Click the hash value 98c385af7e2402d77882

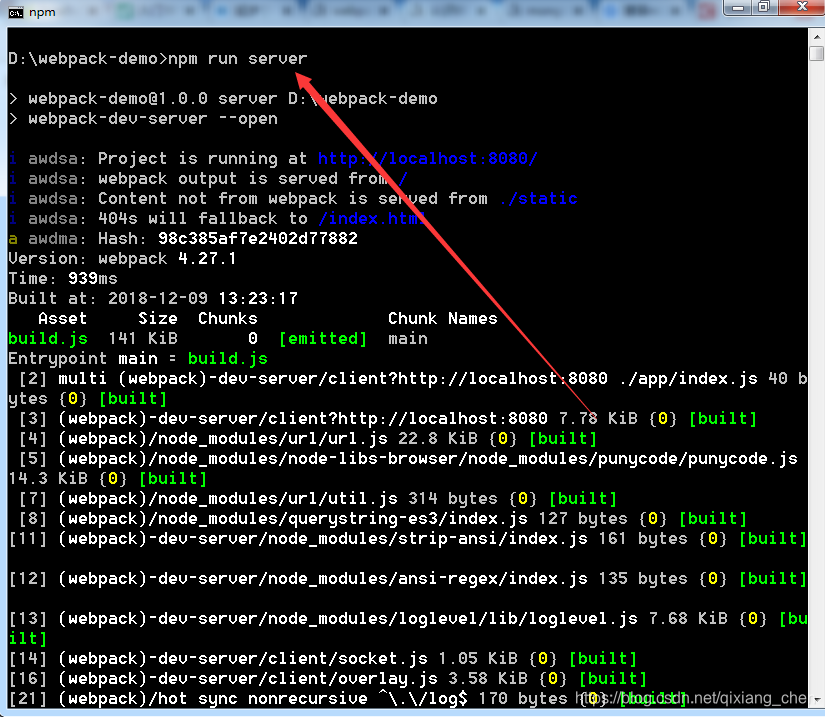pyautogui.click(x=258, y=238)
